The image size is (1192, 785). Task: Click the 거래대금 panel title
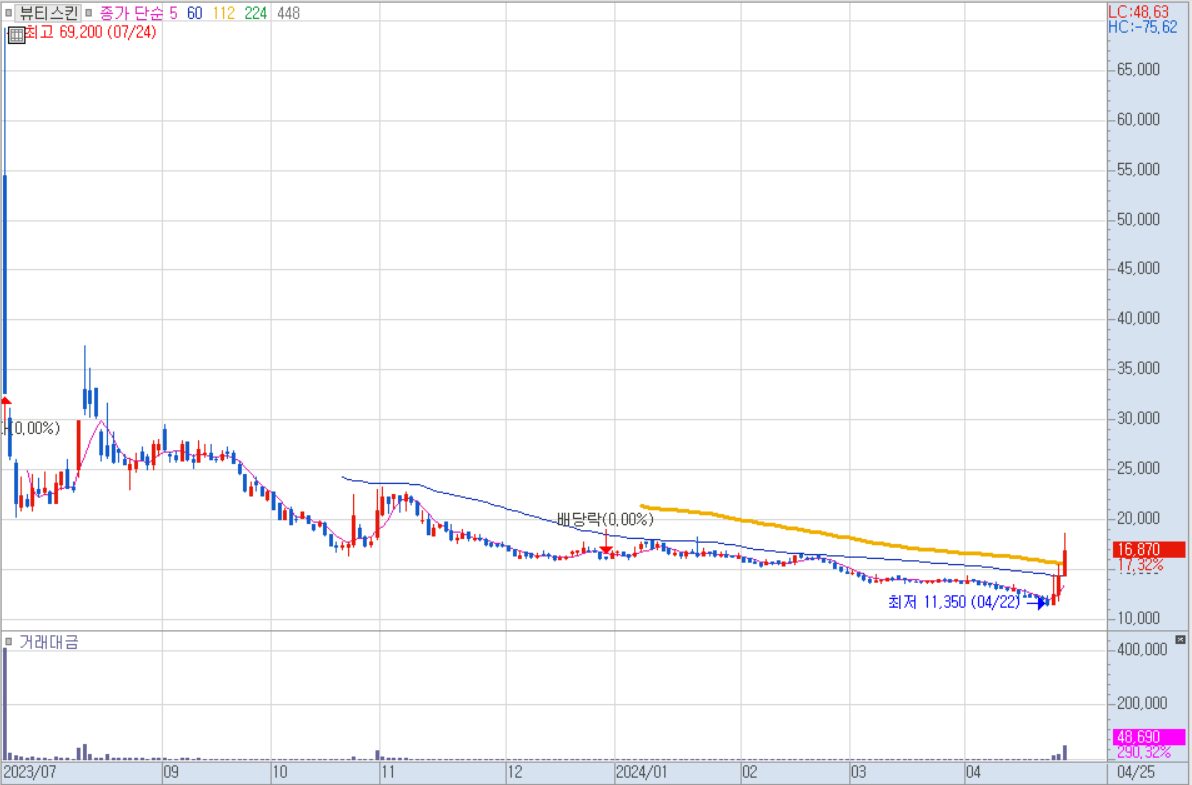point(49,642)
